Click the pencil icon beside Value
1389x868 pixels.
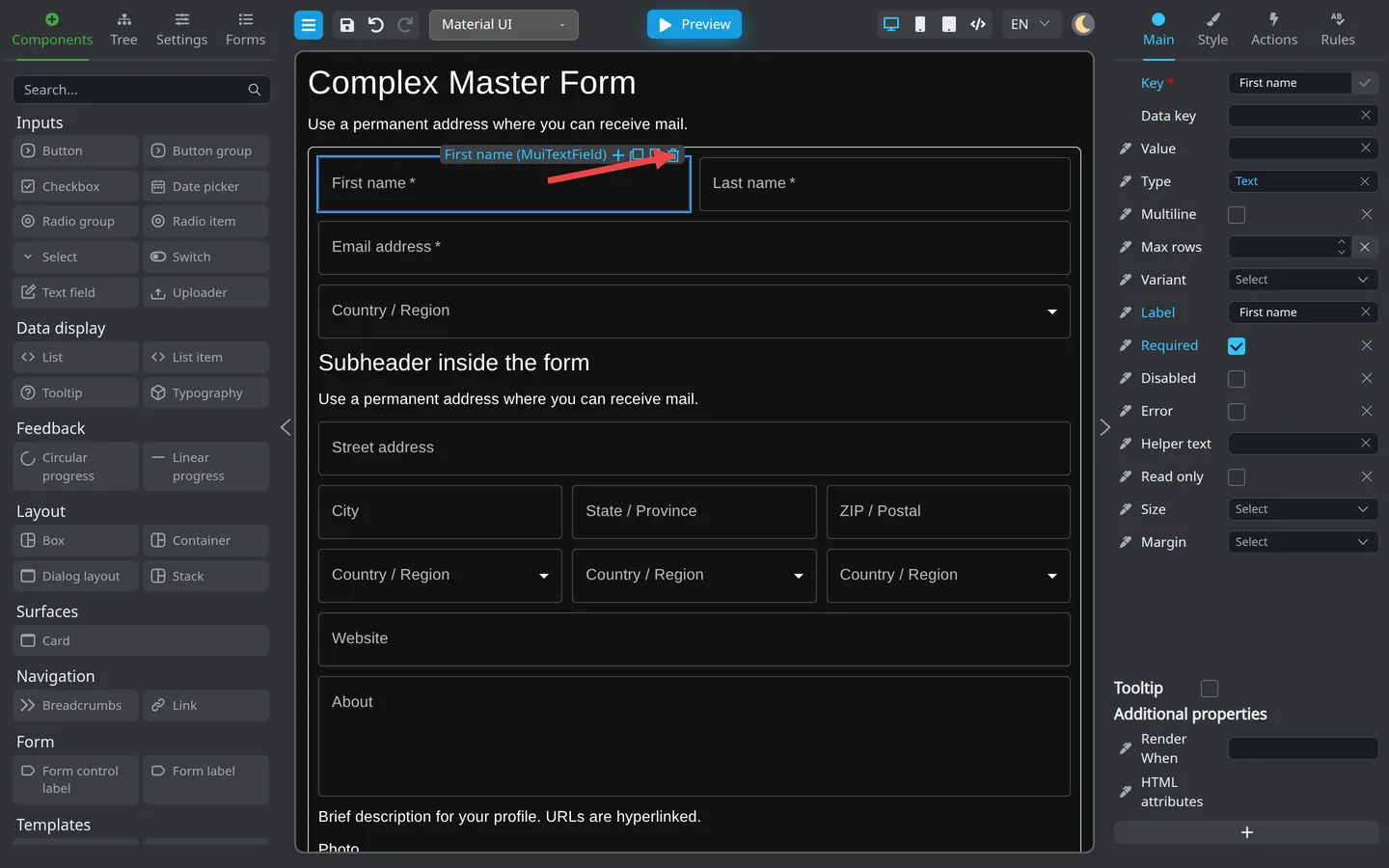[x=1126, y=149]
